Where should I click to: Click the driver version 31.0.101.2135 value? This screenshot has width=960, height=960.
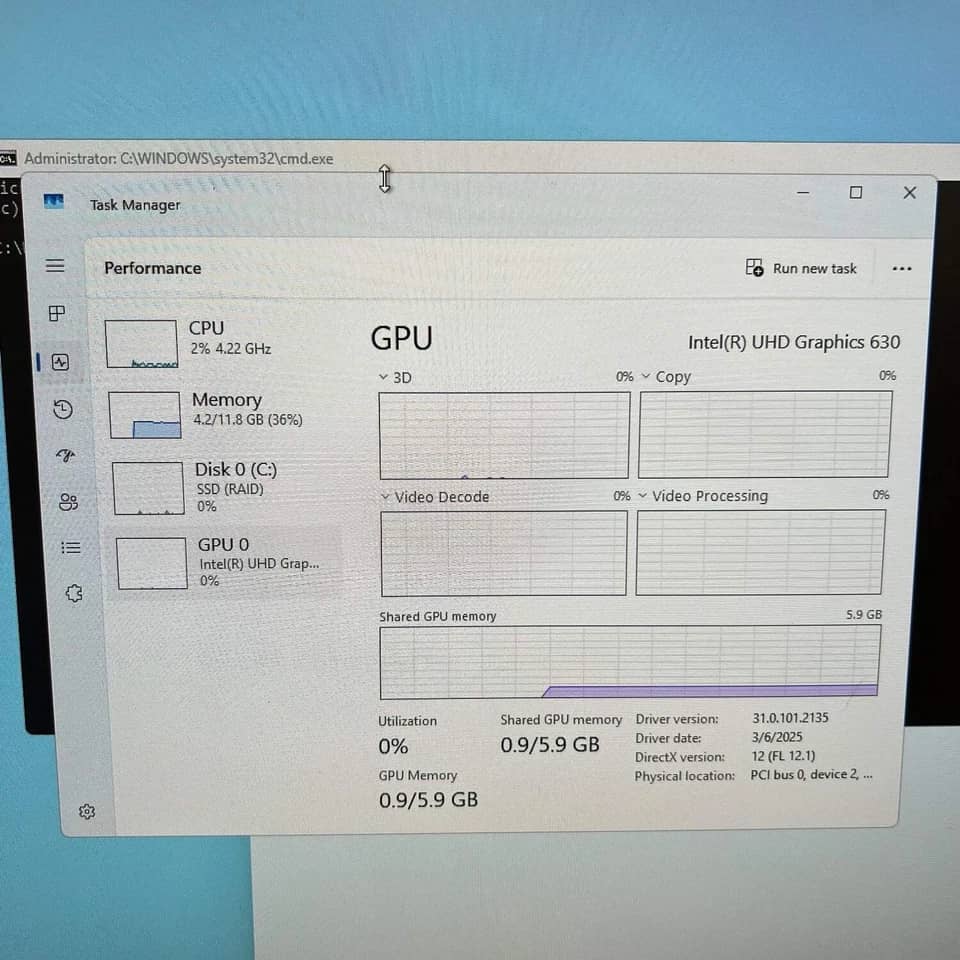click(790, 718)
